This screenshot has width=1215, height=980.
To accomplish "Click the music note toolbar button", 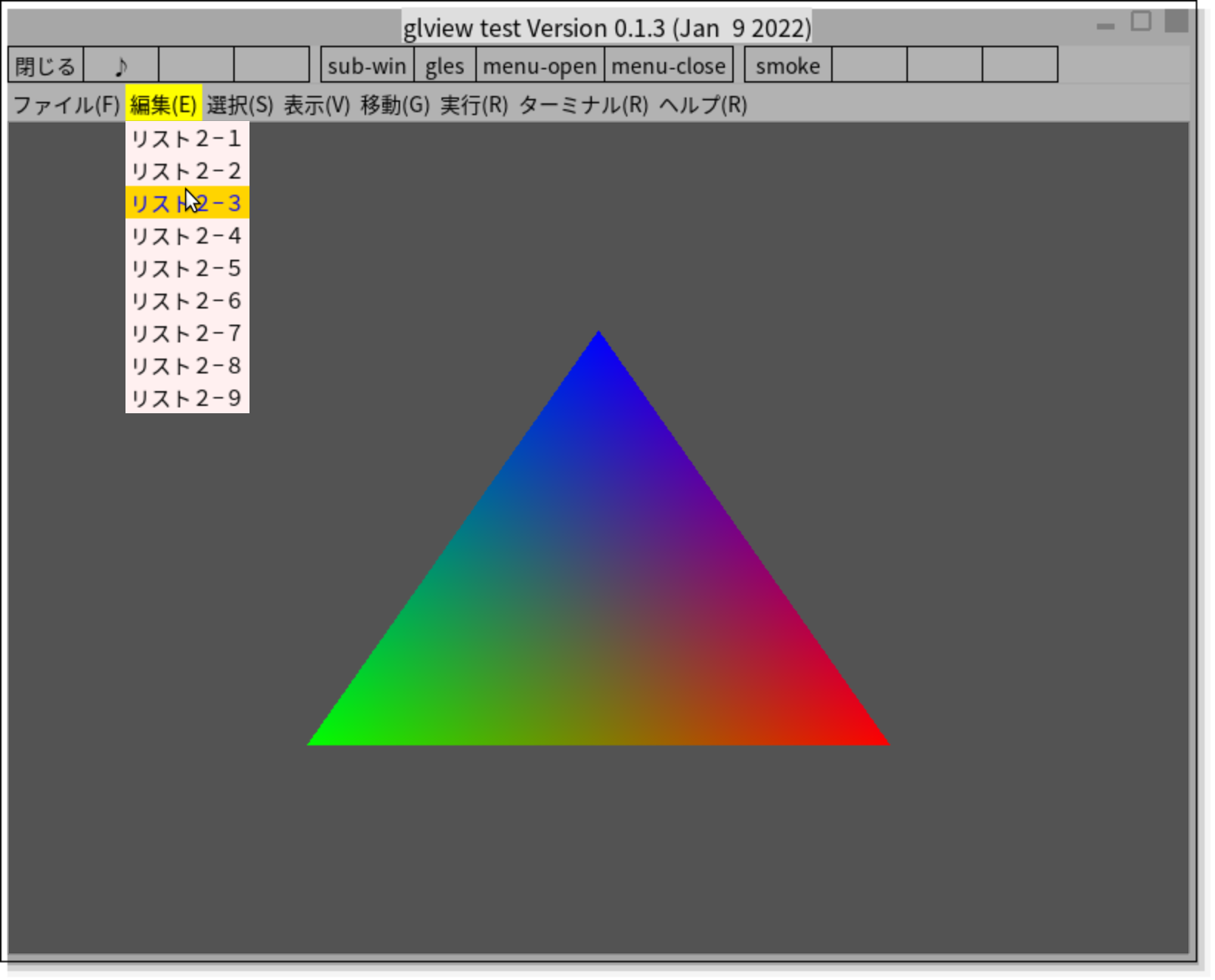I will click(121, 66).
